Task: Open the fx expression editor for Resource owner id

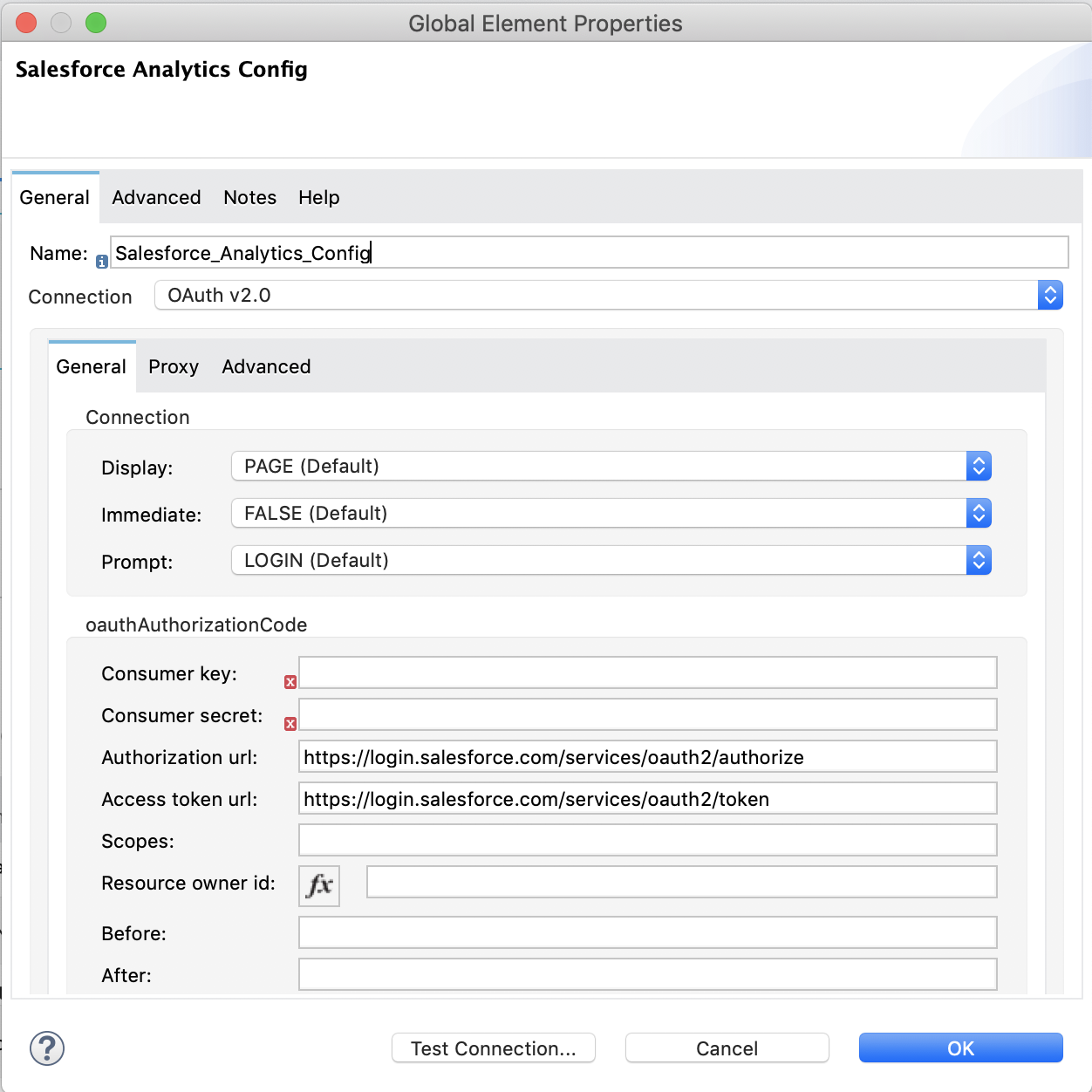Action: pyautogui.click(x=318, y=885)
